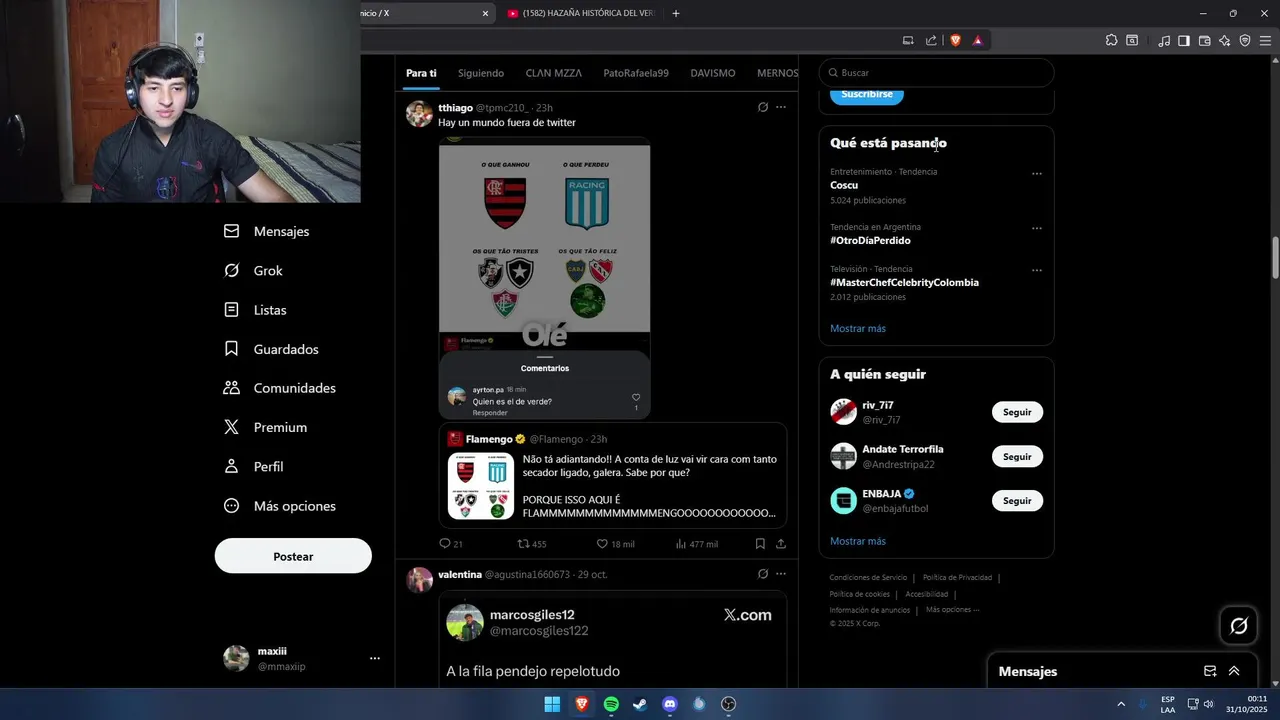The height and width of the screenshot is (720, 1280).
Task: View analytics showing 477 mil views
Action: click(697, 544)
